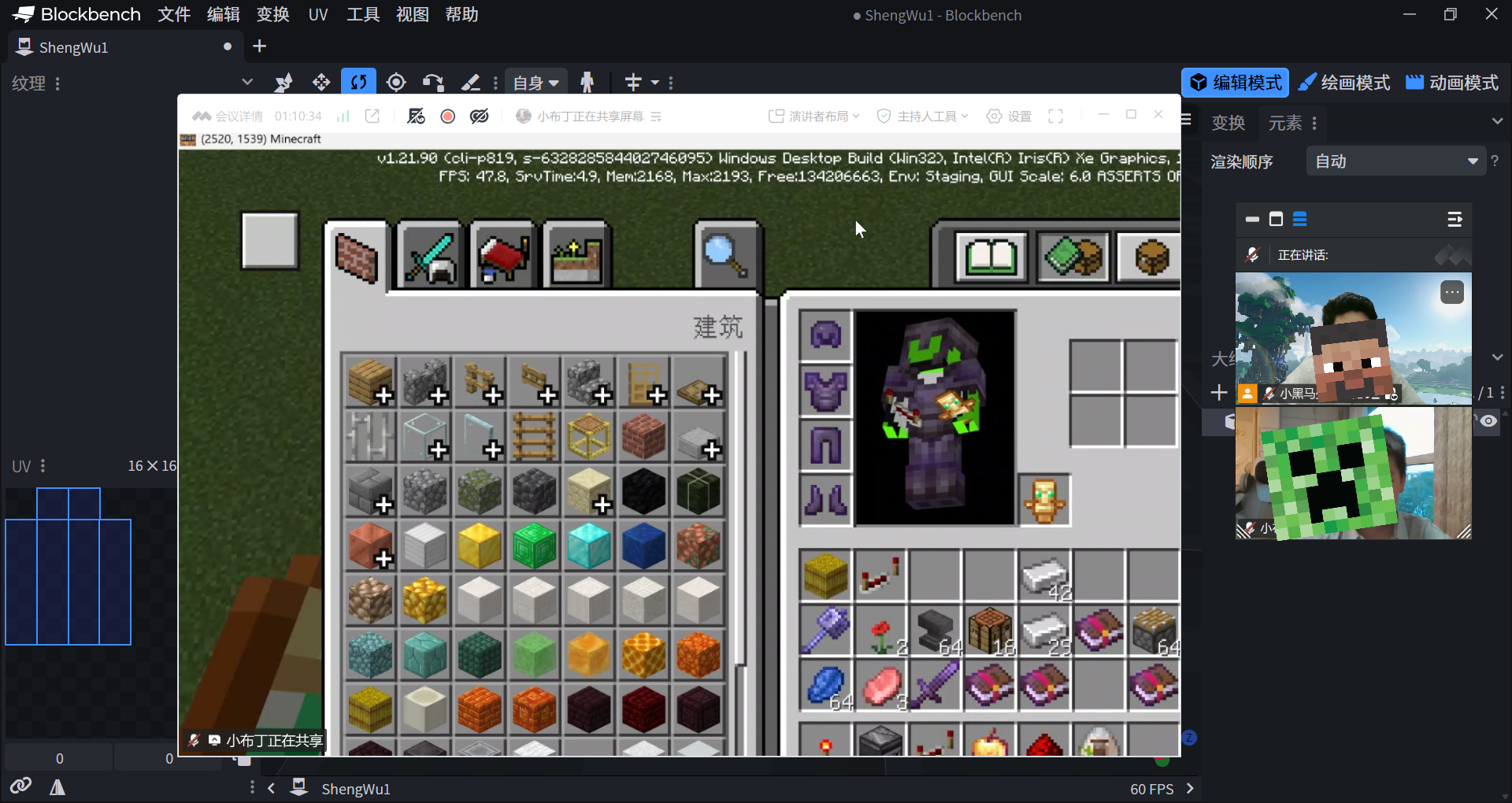
Task: Toggle the chest inventory tab in Minecraft
Action: pyautogui.click(x=1151, y=257)
